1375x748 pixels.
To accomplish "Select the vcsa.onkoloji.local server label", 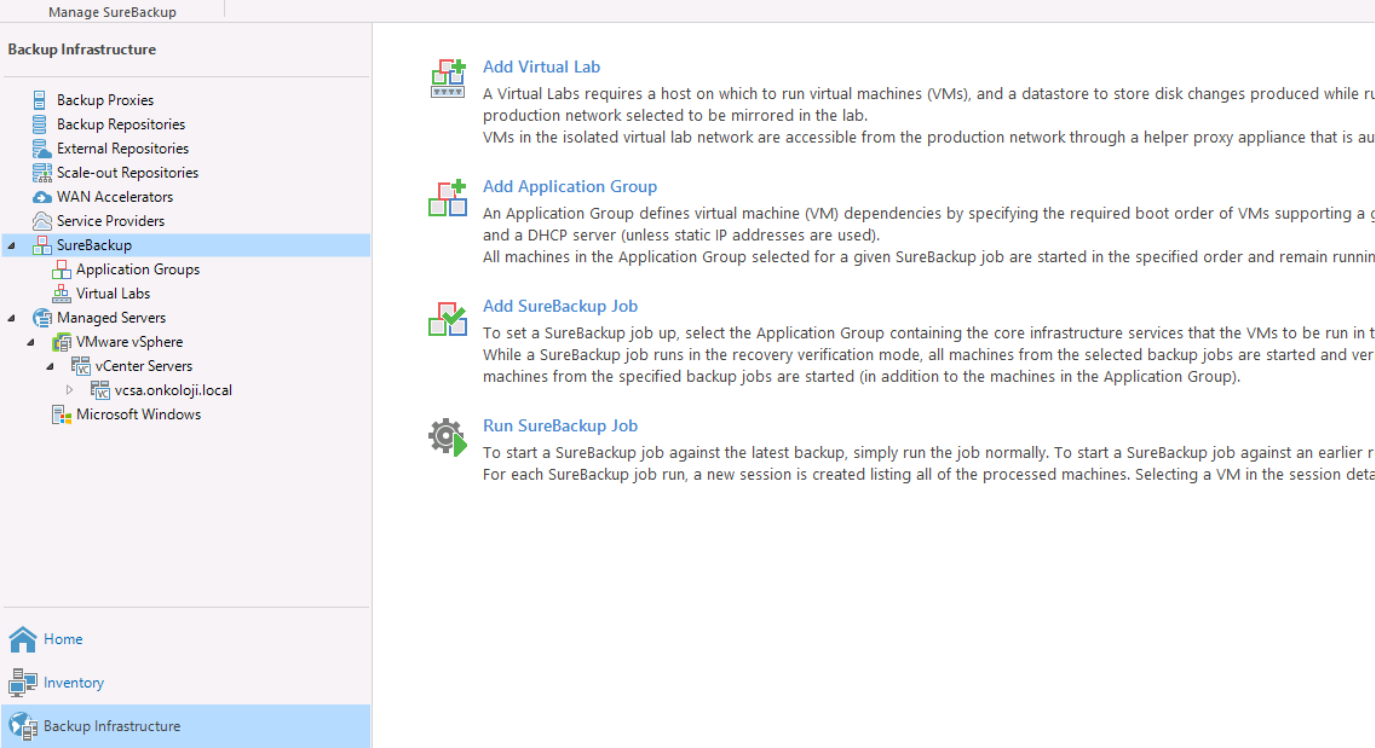I will pyautogui.click(x=173, y=390).
